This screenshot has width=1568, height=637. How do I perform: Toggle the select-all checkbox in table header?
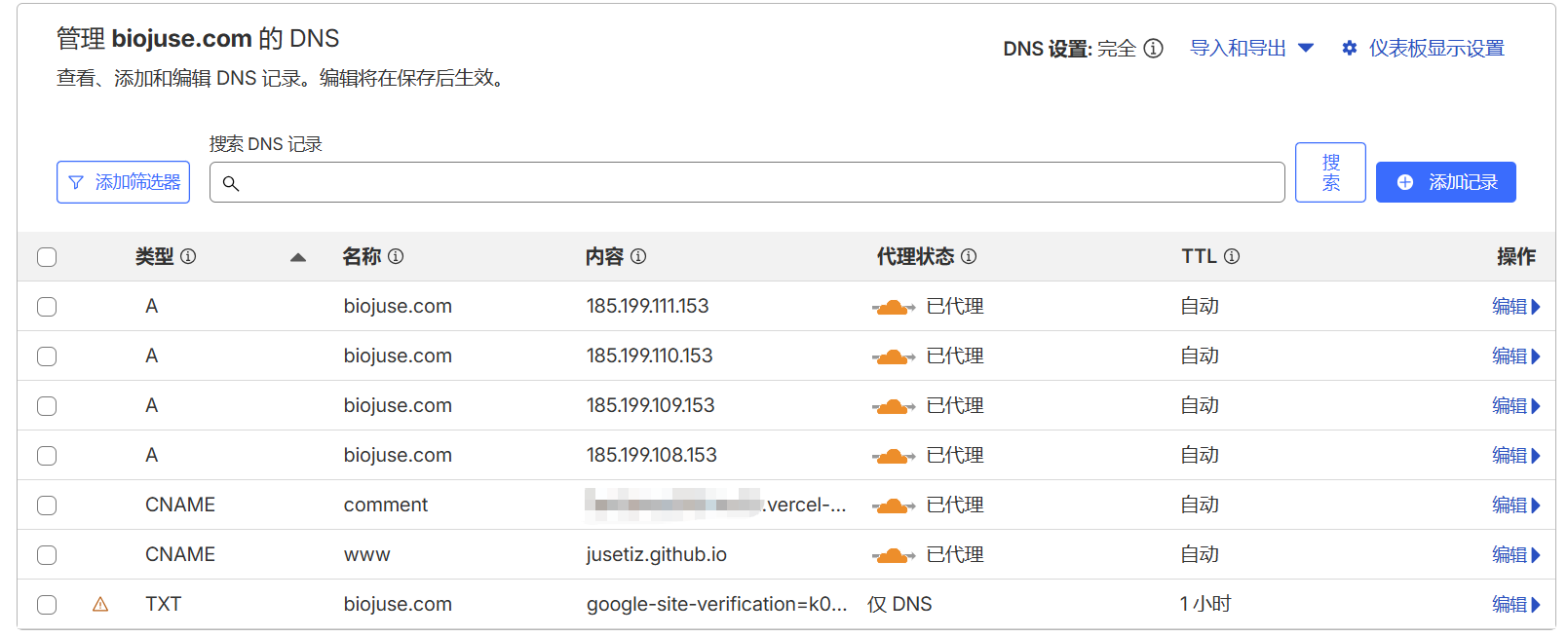coord(47,257)
